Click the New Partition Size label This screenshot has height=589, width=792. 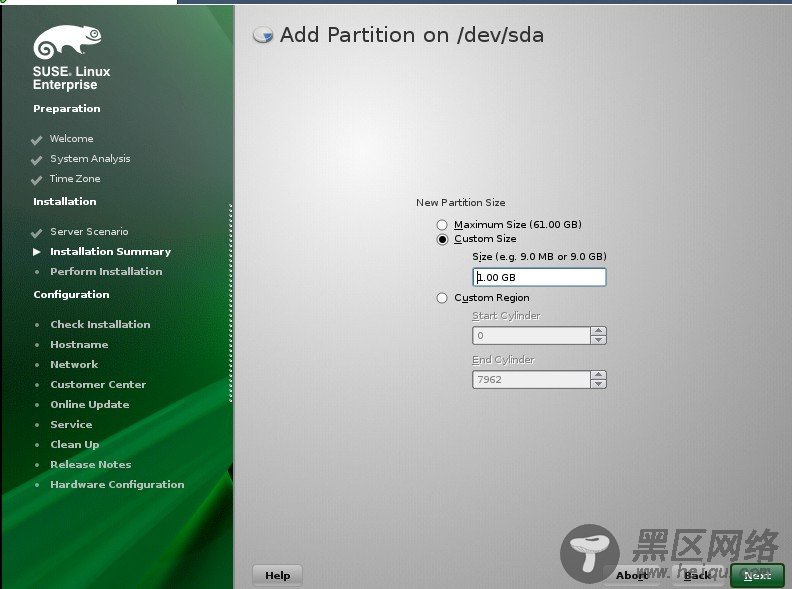(461, 203)
